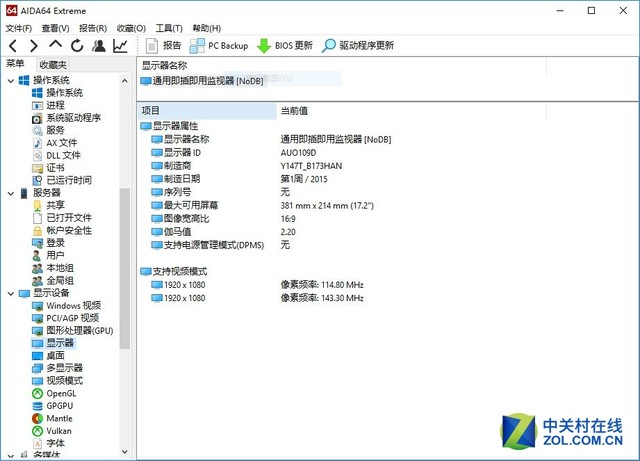Click the tree scrollbar down arrow
This screenshot has width=640, height=461.
tap(125, 452)
